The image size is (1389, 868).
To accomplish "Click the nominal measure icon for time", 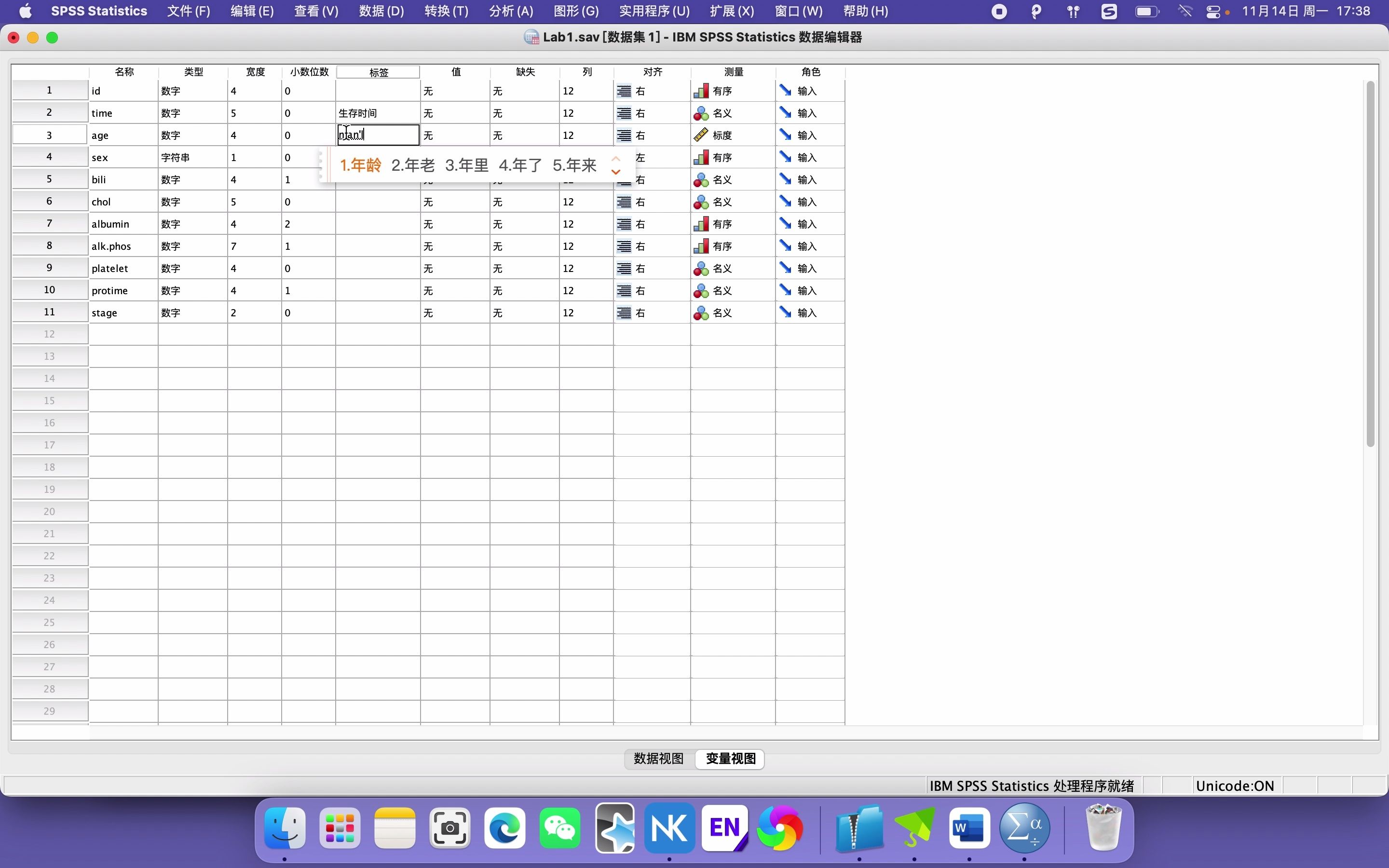I will click(x=701, y=113).
